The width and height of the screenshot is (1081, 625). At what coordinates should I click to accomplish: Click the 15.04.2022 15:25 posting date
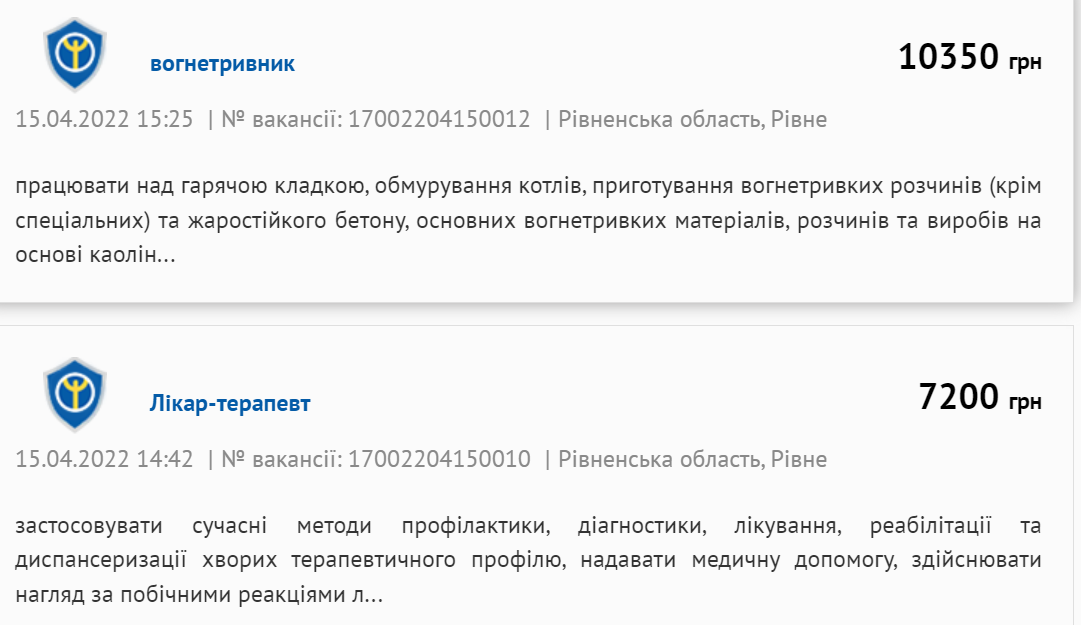(104, 119)
